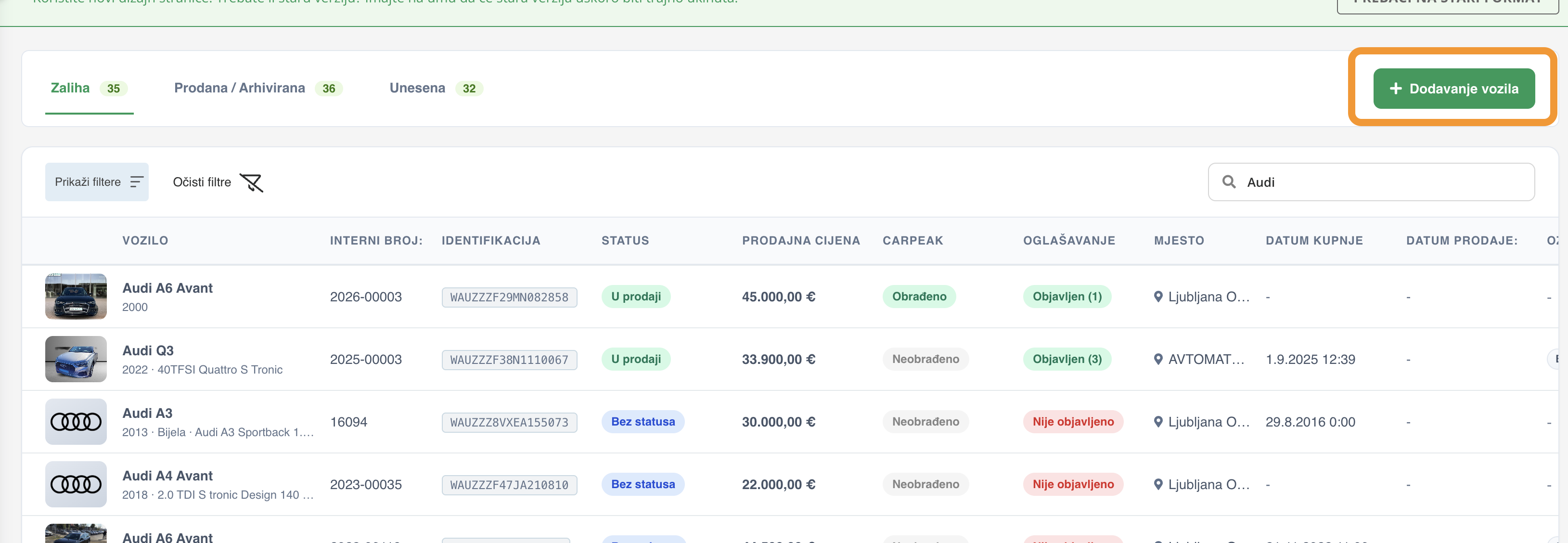Click the Objavljen (3) advertising badge
Screen dimensions: 1568x543
coord(1067,359)
